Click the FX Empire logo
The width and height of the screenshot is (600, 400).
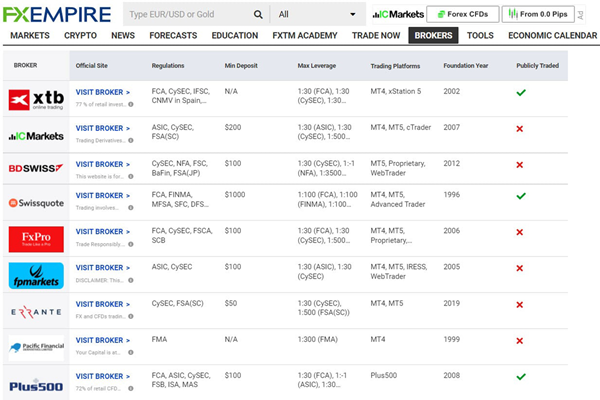click(x=58, y=14)
